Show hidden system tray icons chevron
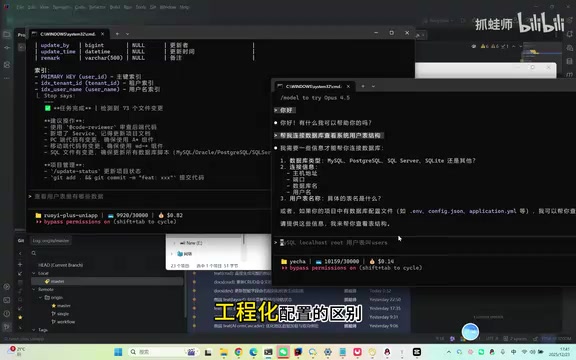The height and width of the screenshot is (360, 576). tap(449, 352)
